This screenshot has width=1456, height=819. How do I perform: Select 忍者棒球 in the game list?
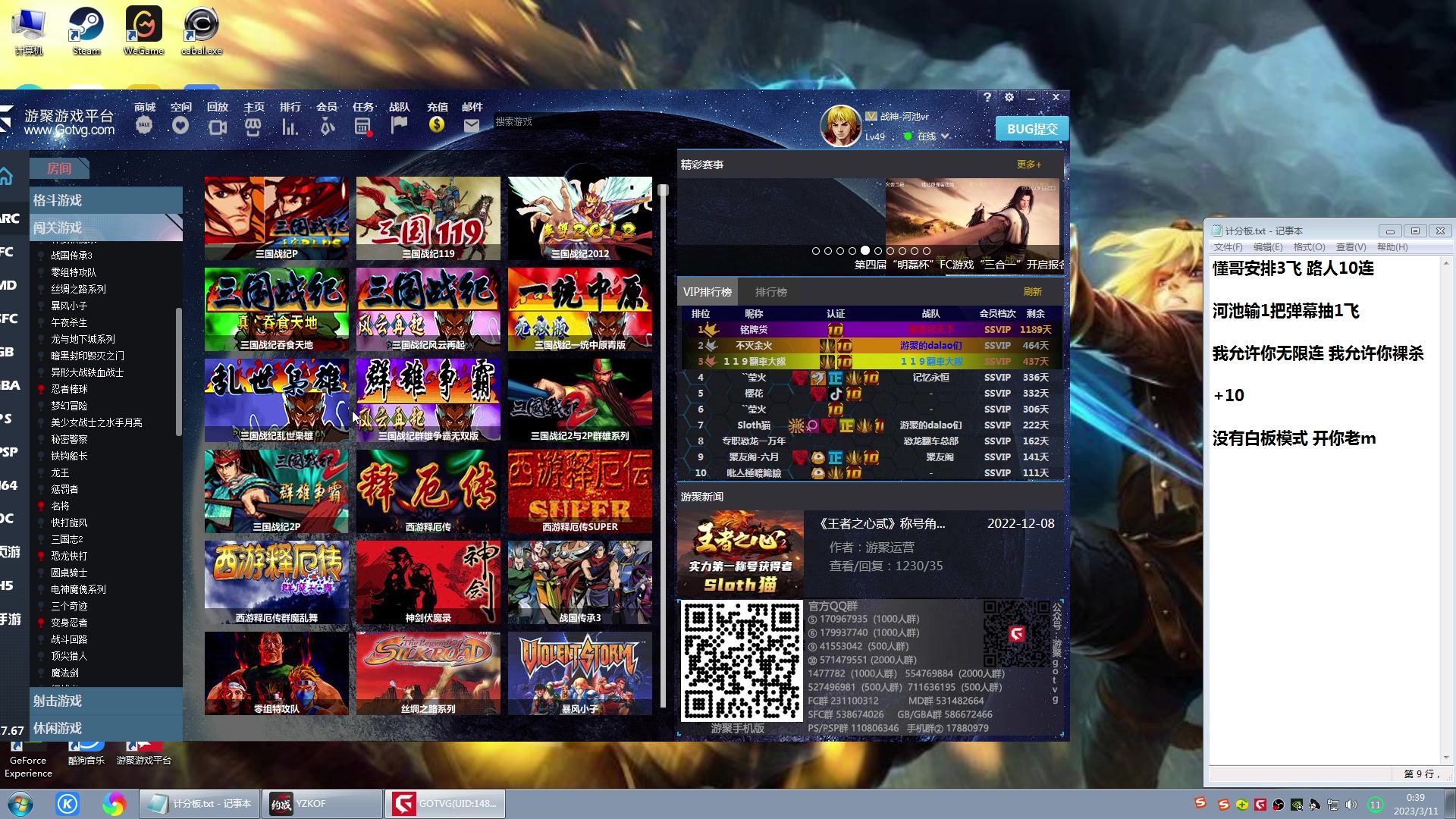[69, 389]
